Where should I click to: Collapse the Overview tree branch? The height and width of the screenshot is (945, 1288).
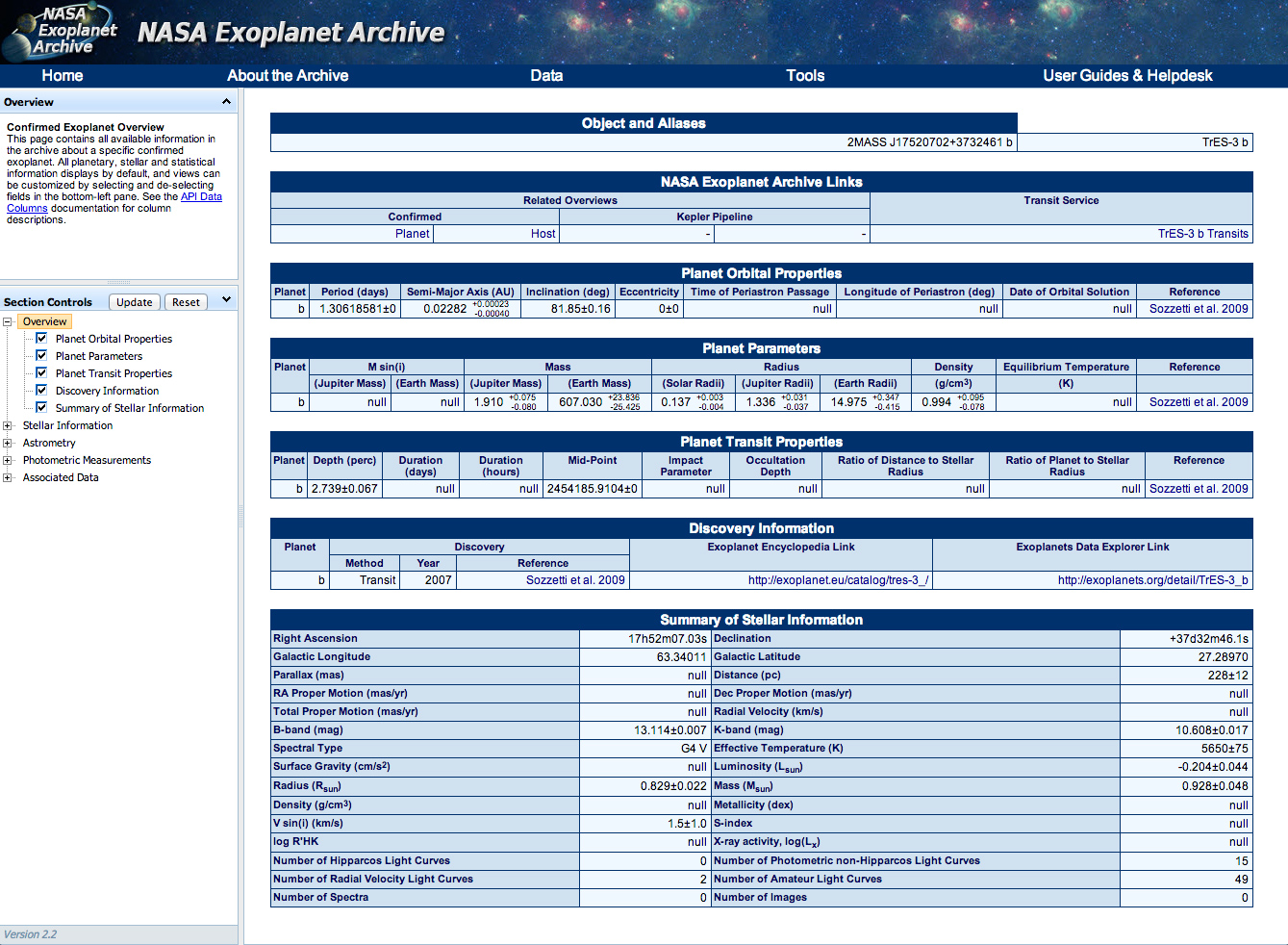coord(7,320)
